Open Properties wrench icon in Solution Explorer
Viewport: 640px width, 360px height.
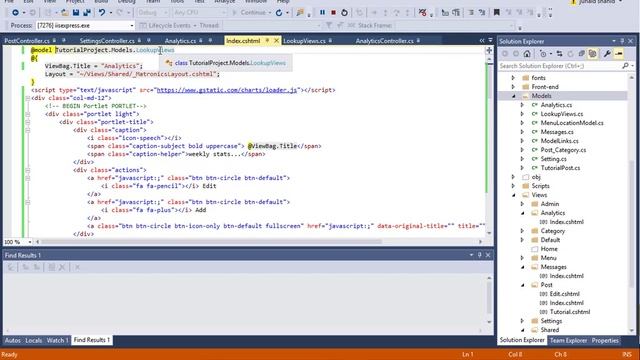click(x=607, y=54)
